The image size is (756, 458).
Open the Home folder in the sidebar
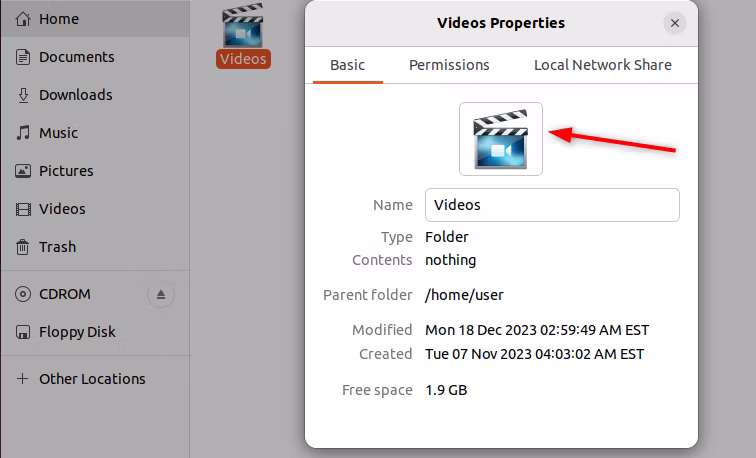coord(58,19)
